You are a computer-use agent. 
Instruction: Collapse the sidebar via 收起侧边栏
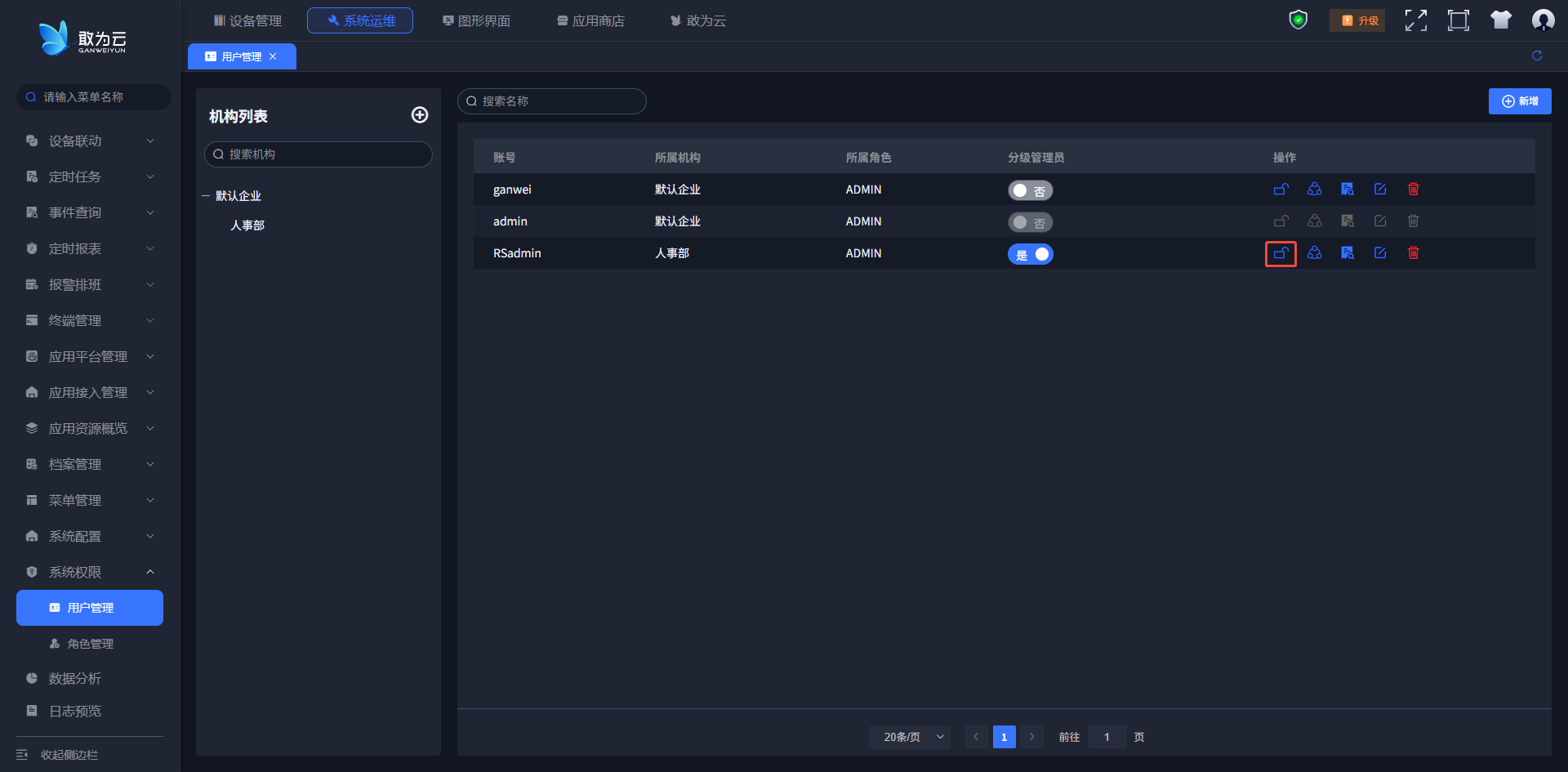tap(57, 755)
